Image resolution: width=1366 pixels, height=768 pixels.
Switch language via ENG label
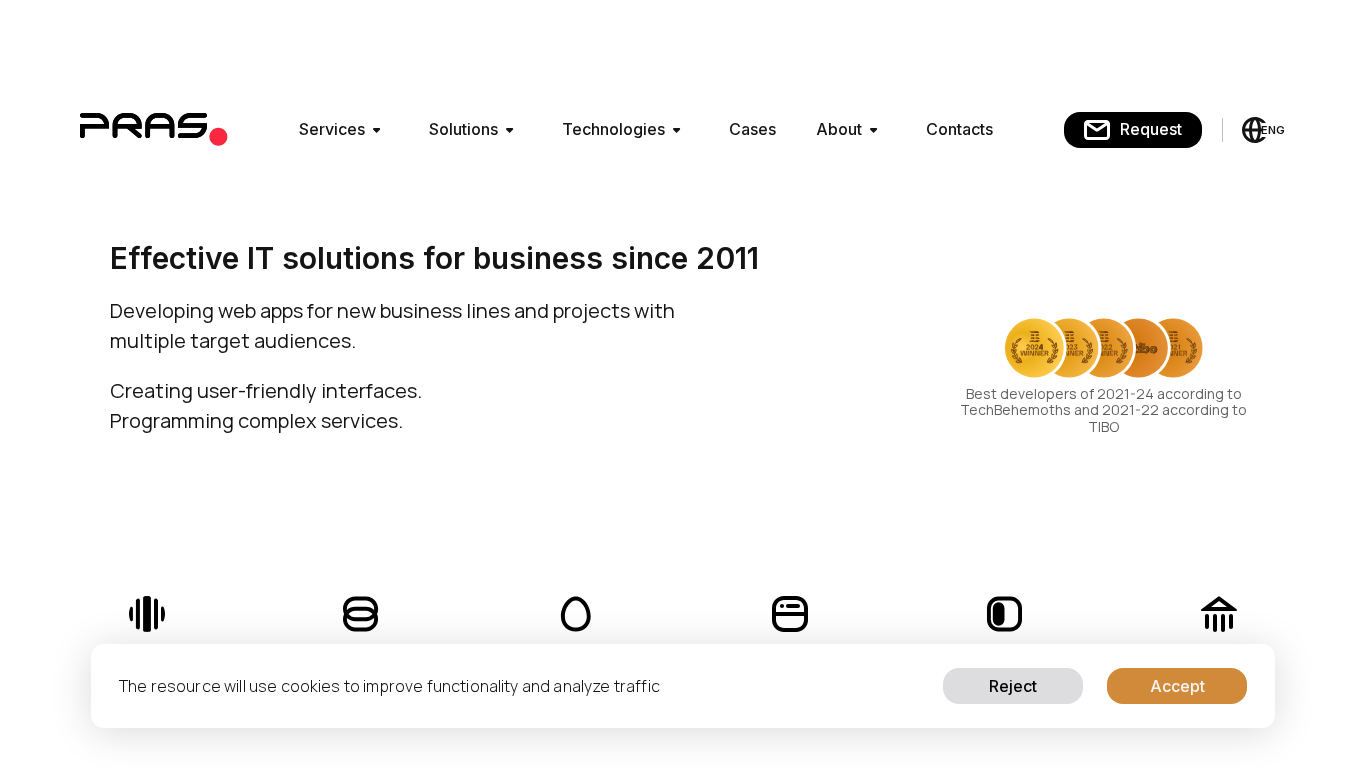(1273, 130)
